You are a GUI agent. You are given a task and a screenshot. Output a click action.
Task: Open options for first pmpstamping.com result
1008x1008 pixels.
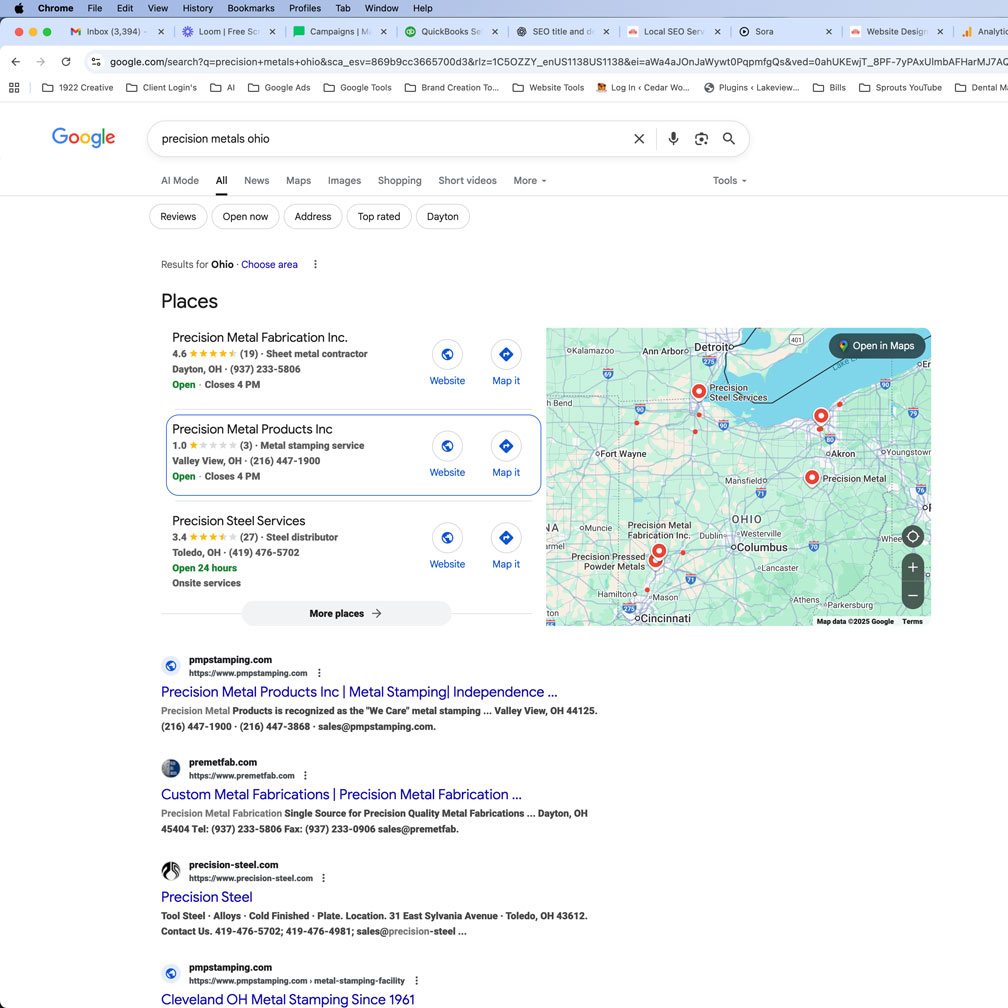(x=320, y=673)
